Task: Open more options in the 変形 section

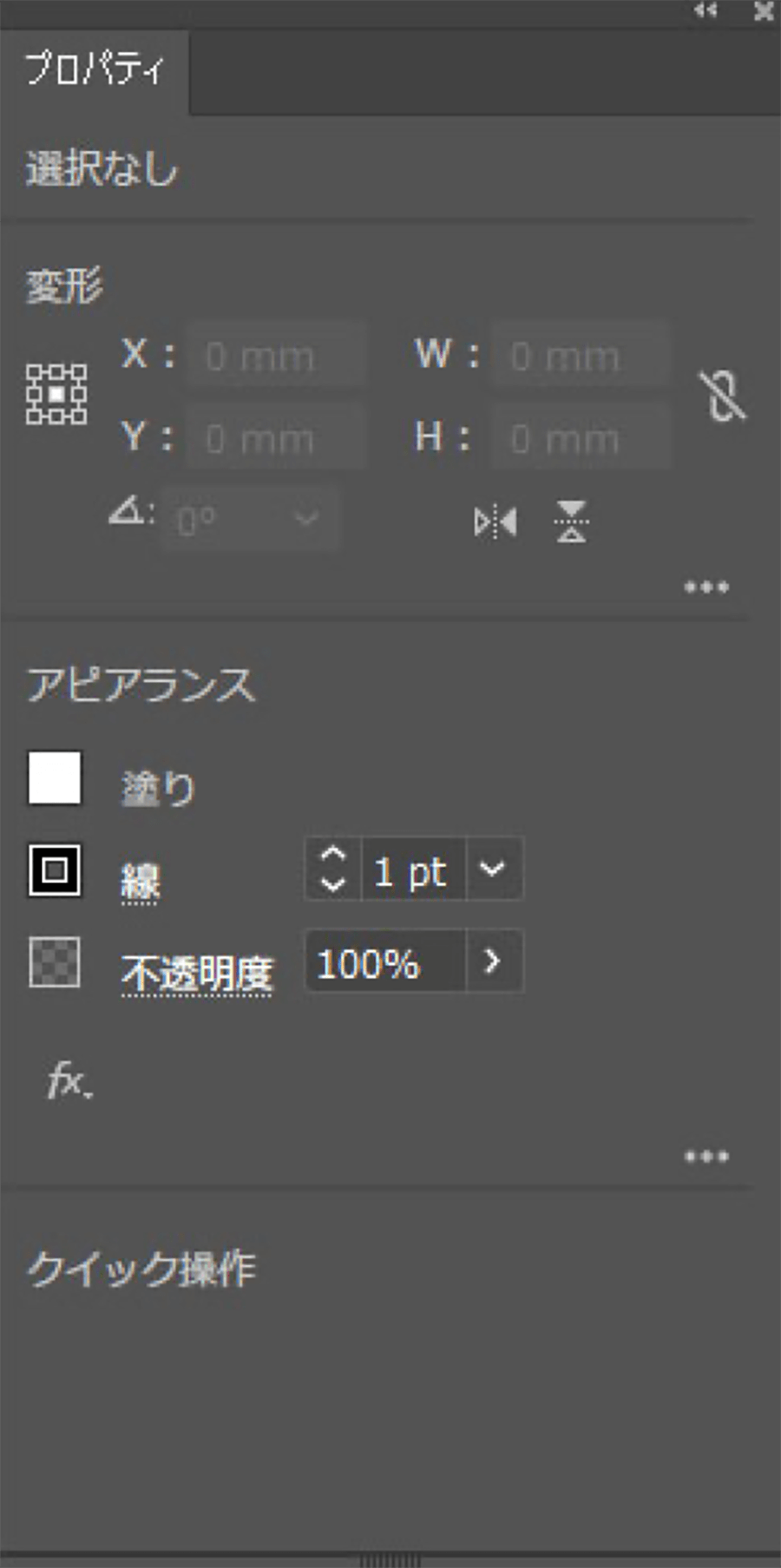Action: (x=706, y=587)
